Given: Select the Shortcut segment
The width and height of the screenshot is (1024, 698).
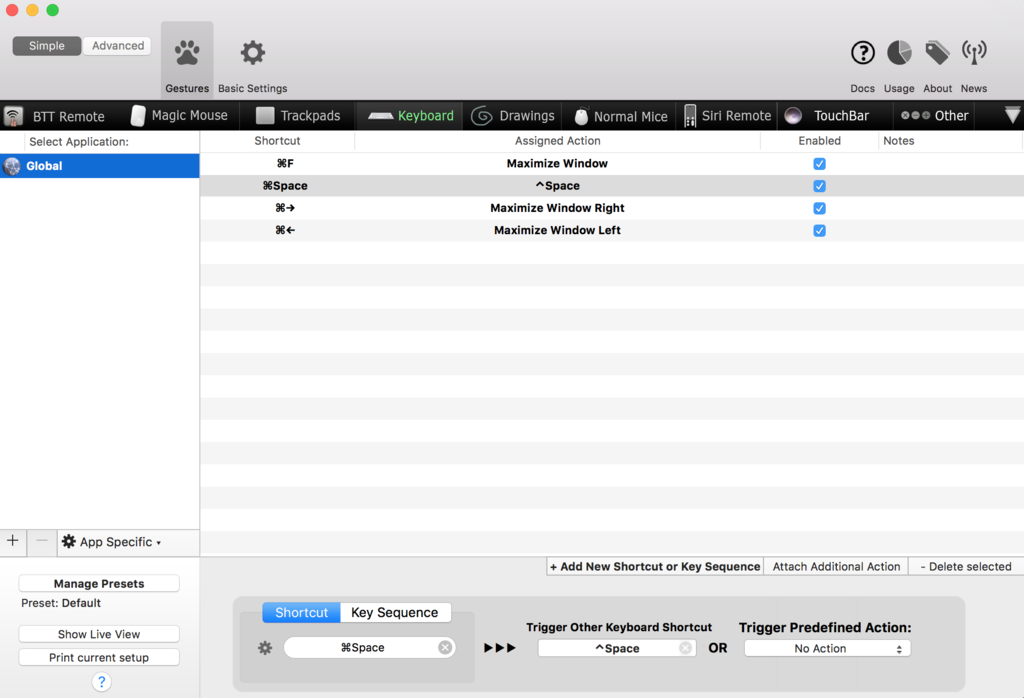Looking at the screenshot, I should 301,612.
